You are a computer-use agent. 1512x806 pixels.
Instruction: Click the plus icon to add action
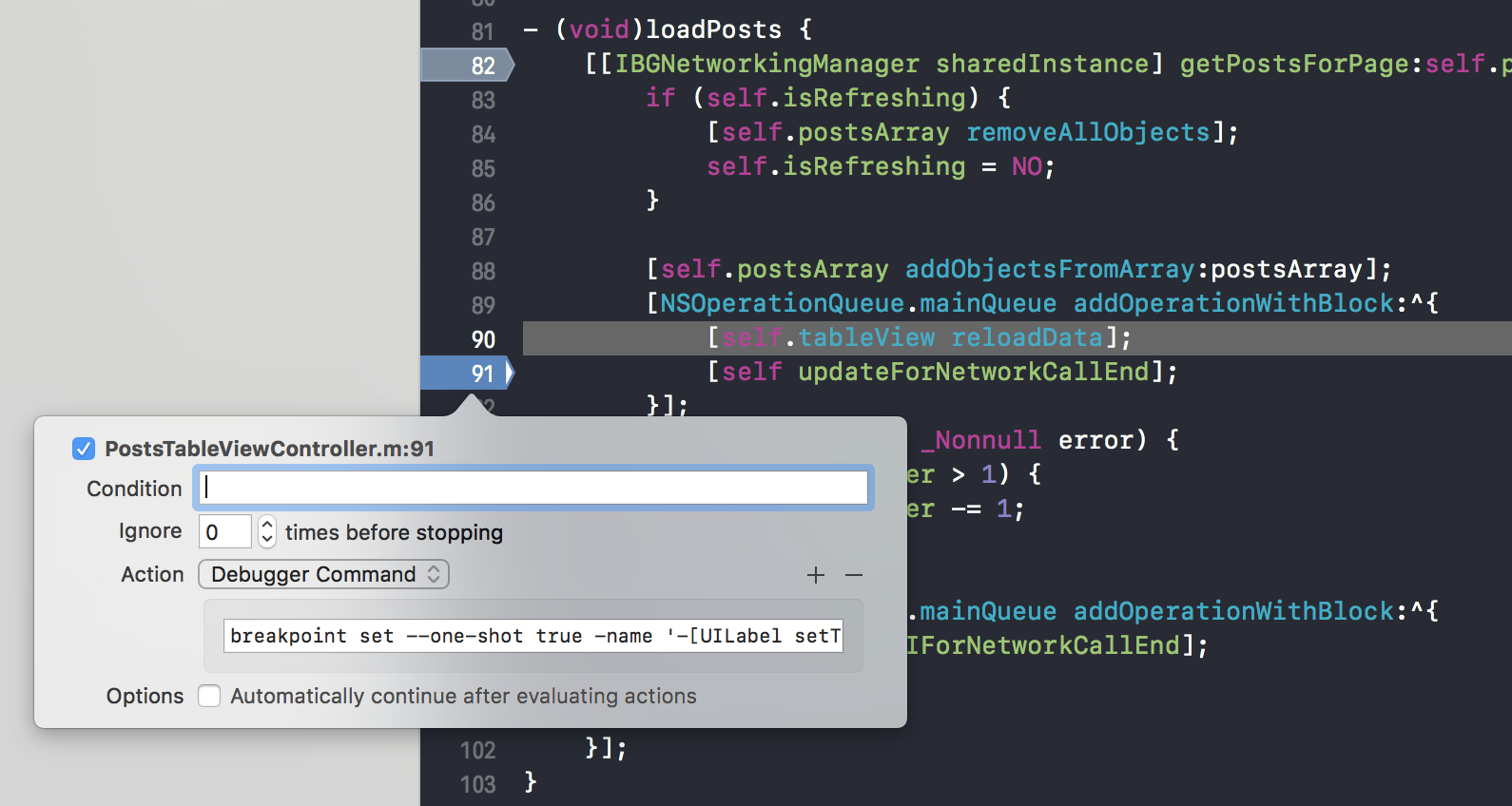tap(815, 575)
